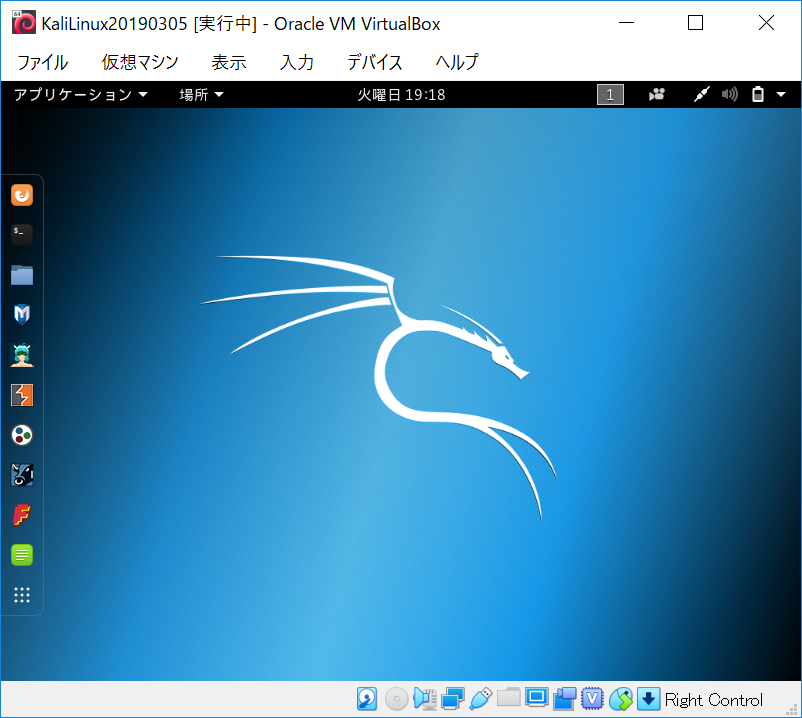Click the optical drive status icon
Viewport: 802px width, 718px height.
pyautogui.click(x=396, y=699)
